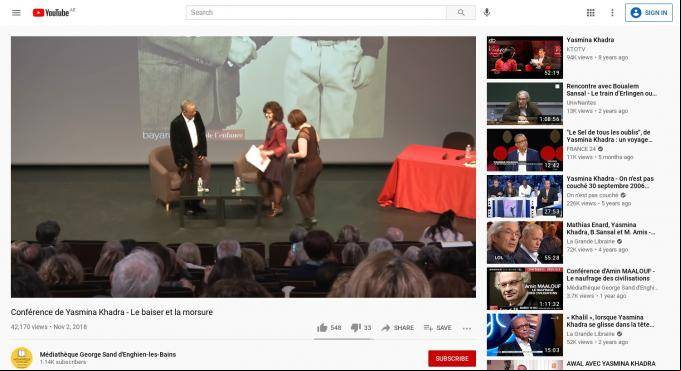Start voice search with microphone icon
Image resolution: width=681 pixels, height=371 pixels.
[x=487, y=13]
